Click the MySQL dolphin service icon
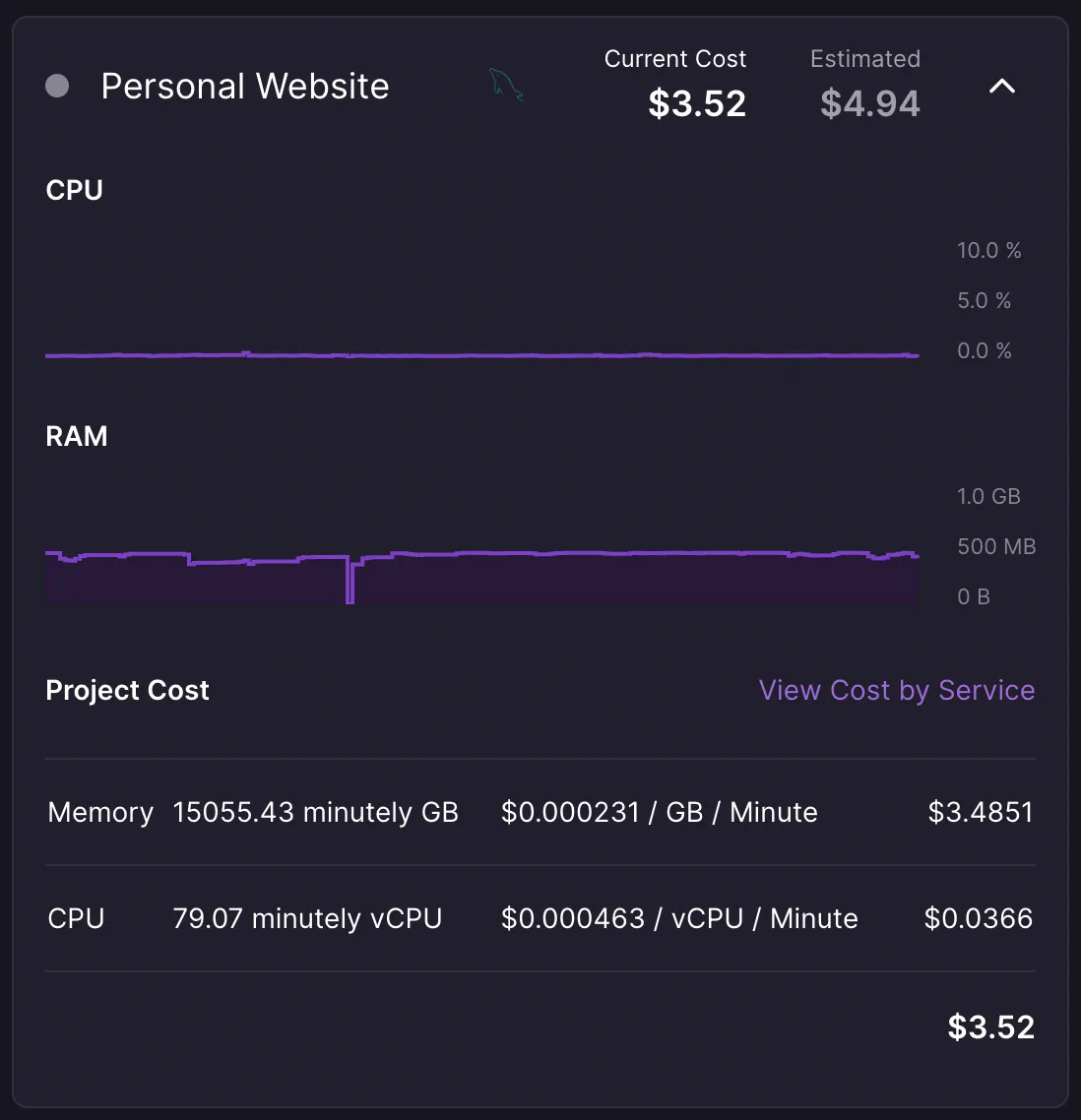The image size is (1081, 1120). [x=506, y=86]
